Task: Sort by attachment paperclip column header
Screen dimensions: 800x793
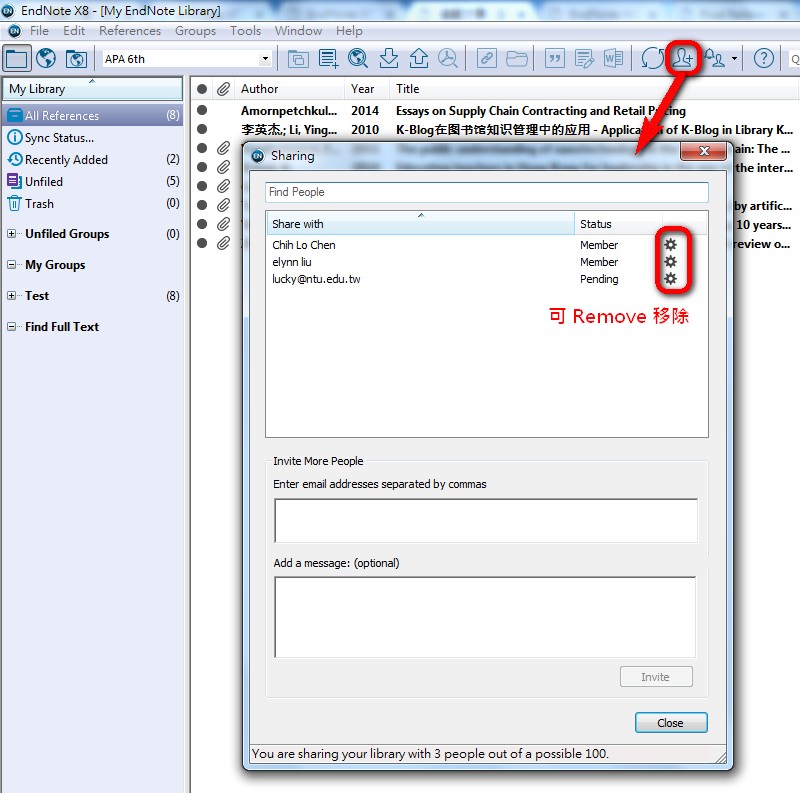Action: point(223,89)
